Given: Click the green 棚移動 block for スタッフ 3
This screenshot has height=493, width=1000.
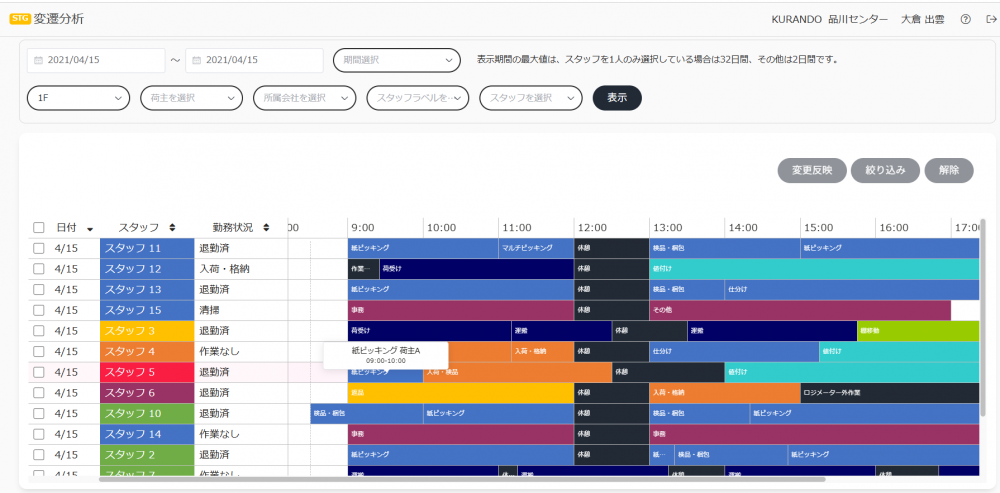Looking at the screenshot, I should 917,331.
